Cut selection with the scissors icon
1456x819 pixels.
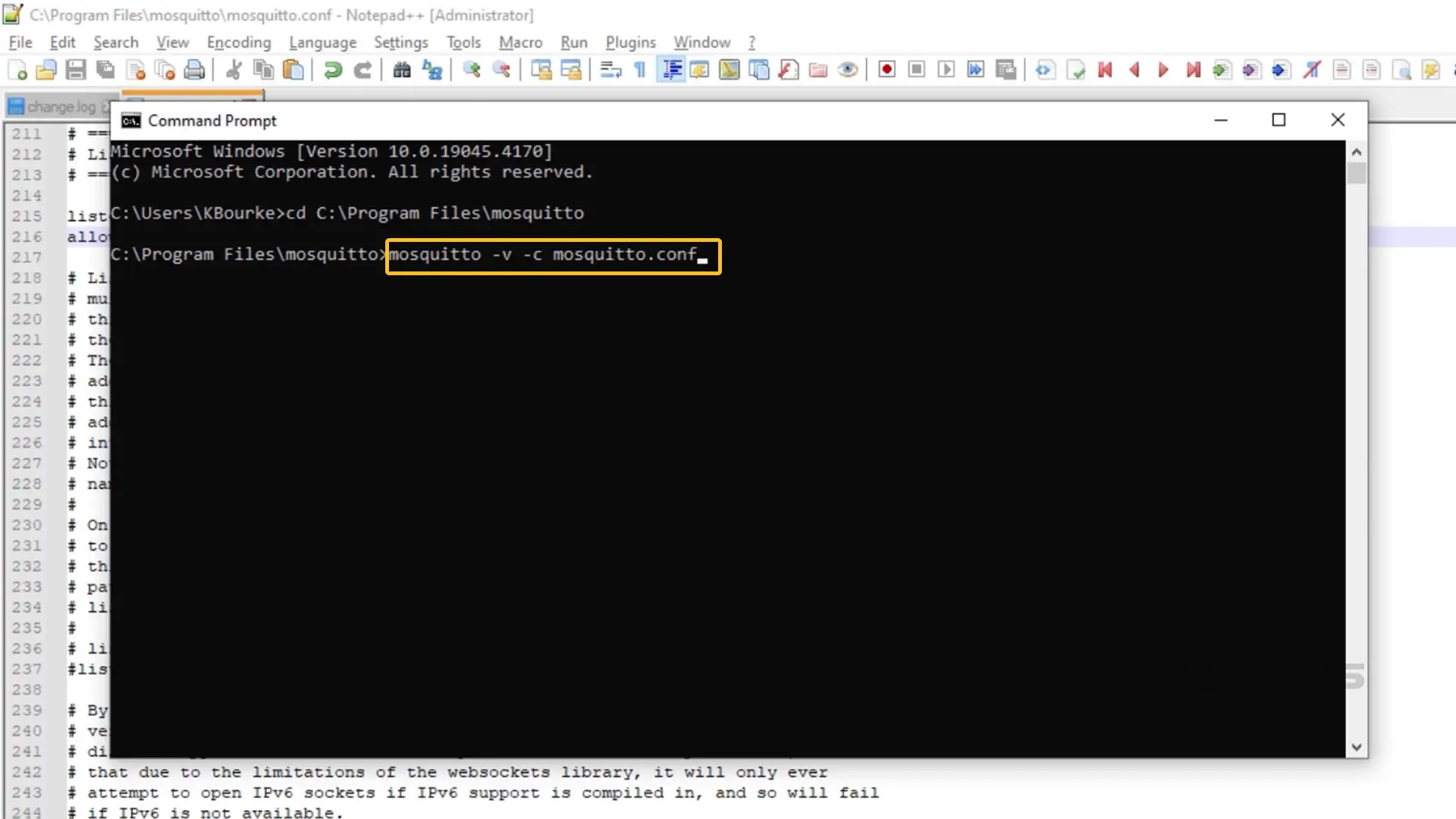234,71
